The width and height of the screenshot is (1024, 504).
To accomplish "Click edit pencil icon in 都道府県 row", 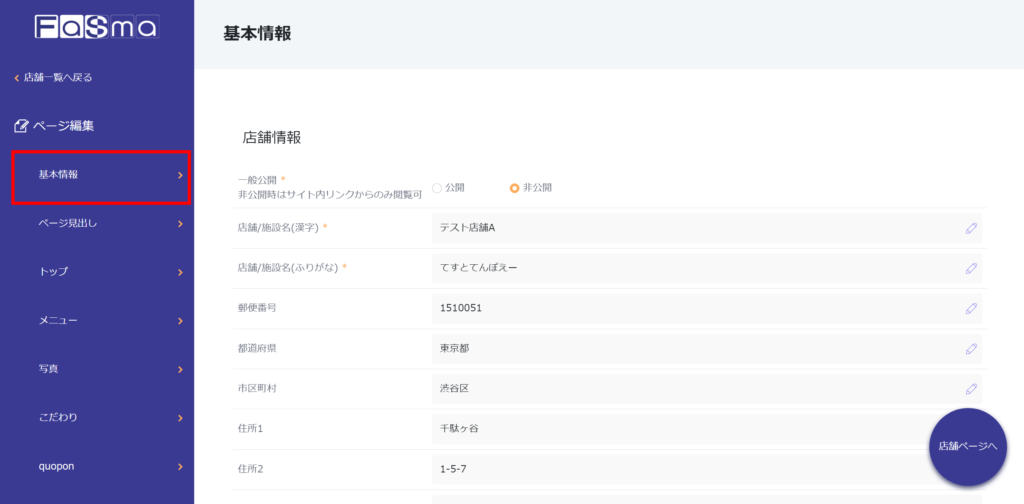I will click(x=970, y=349).
